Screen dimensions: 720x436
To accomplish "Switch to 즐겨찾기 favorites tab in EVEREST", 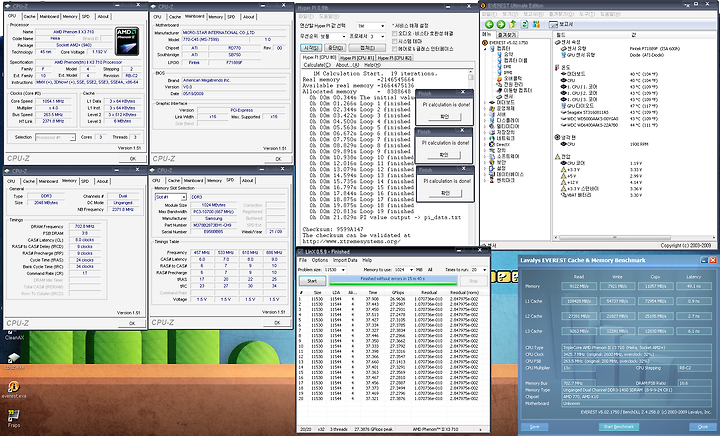I will [506, 35].
